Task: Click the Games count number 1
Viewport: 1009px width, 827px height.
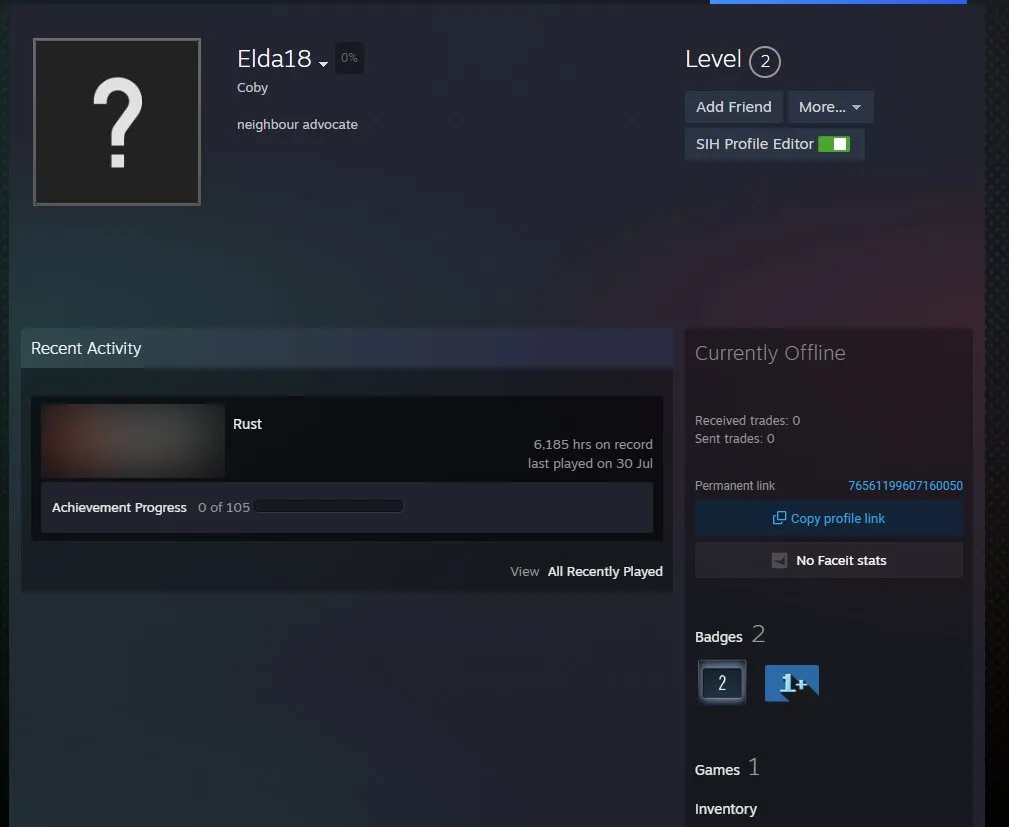Action: 754,767
